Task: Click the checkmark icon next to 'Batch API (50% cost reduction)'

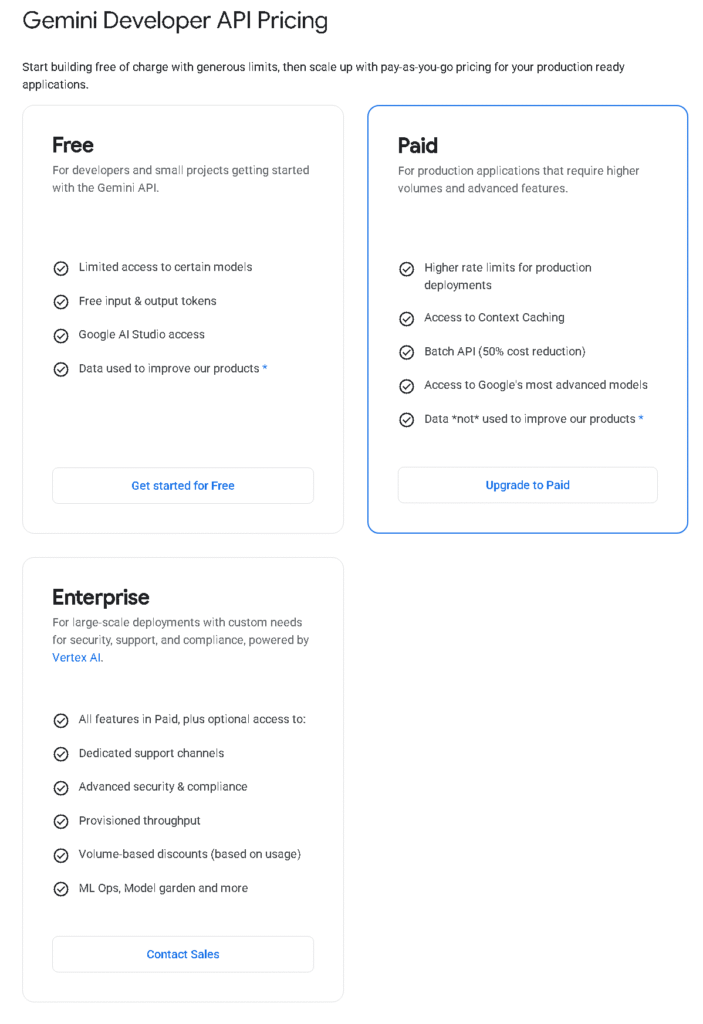Action: [407, 351]
